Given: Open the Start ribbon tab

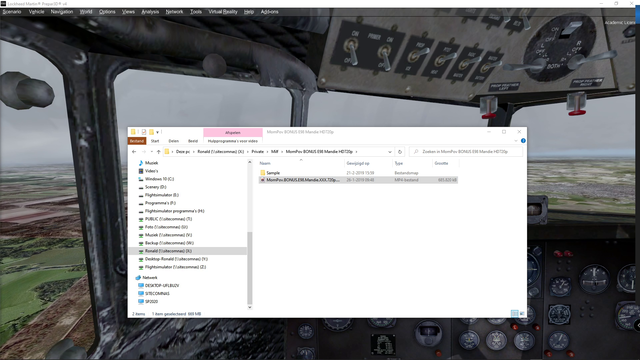Looking at the screenshot, I should tap(155, 141).
